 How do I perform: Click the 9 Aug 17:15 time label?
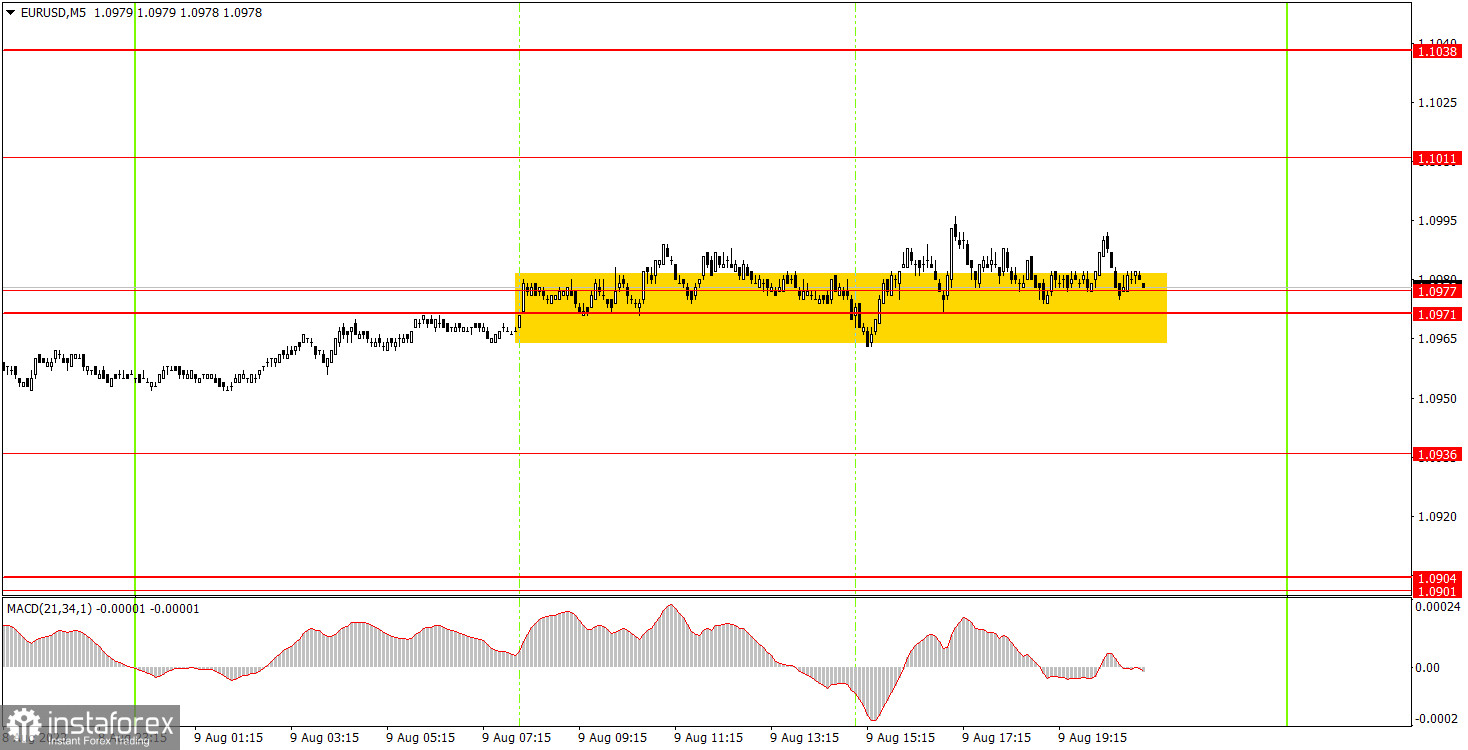[x=997, y=738]
